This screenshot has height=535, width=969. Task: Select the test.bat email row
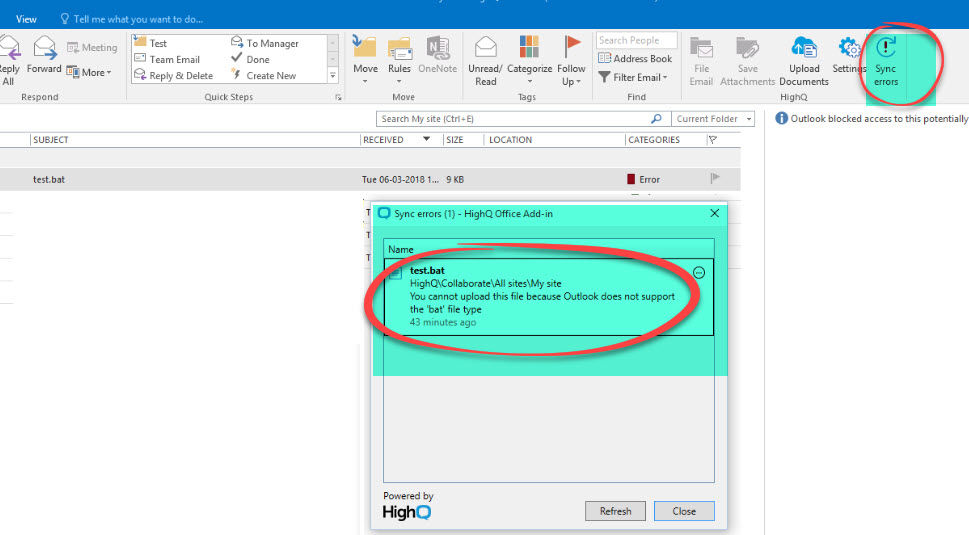click(370, 179)
